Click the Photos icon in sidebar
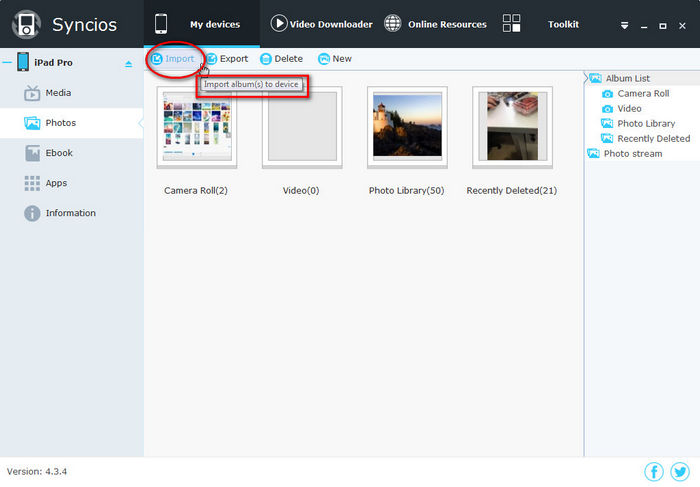The image size is (700, 487). click(x=32, y=123)
